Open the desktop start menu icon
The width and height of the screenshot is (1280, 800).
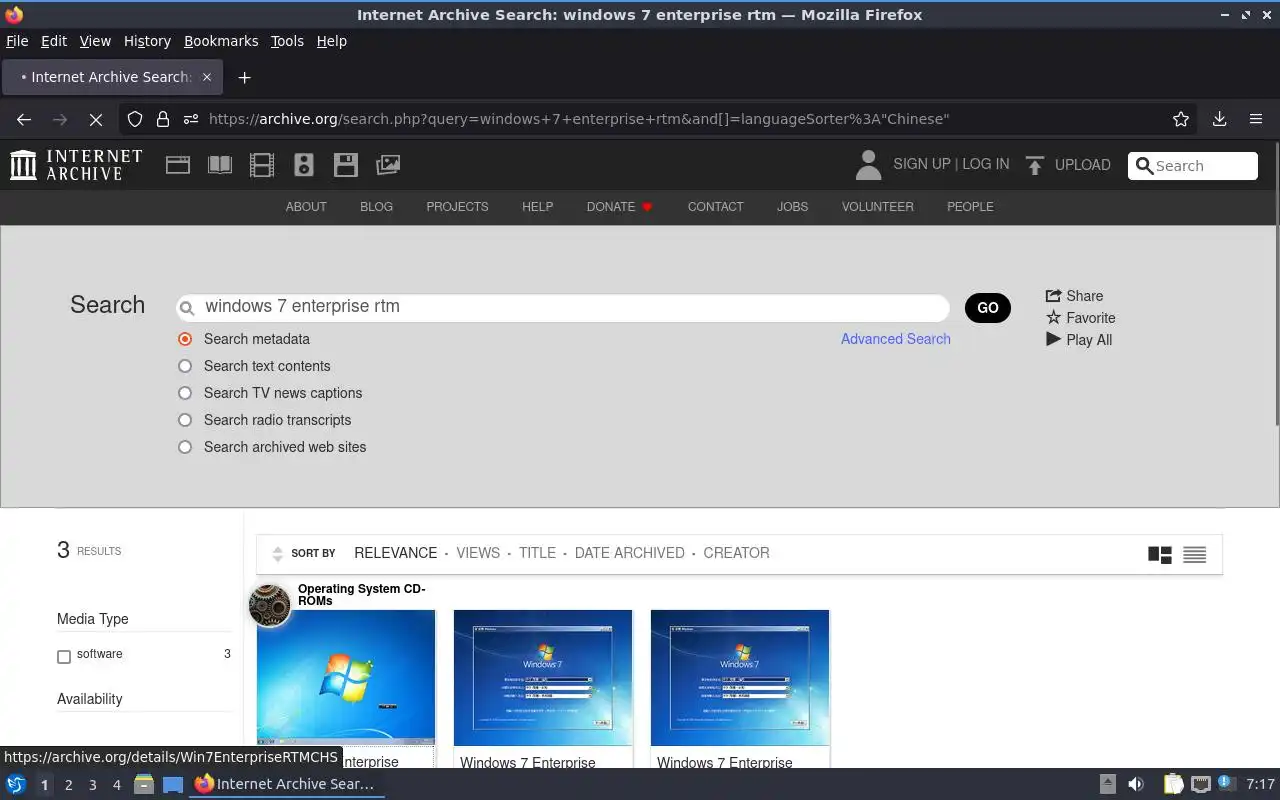tap(16, 784)
